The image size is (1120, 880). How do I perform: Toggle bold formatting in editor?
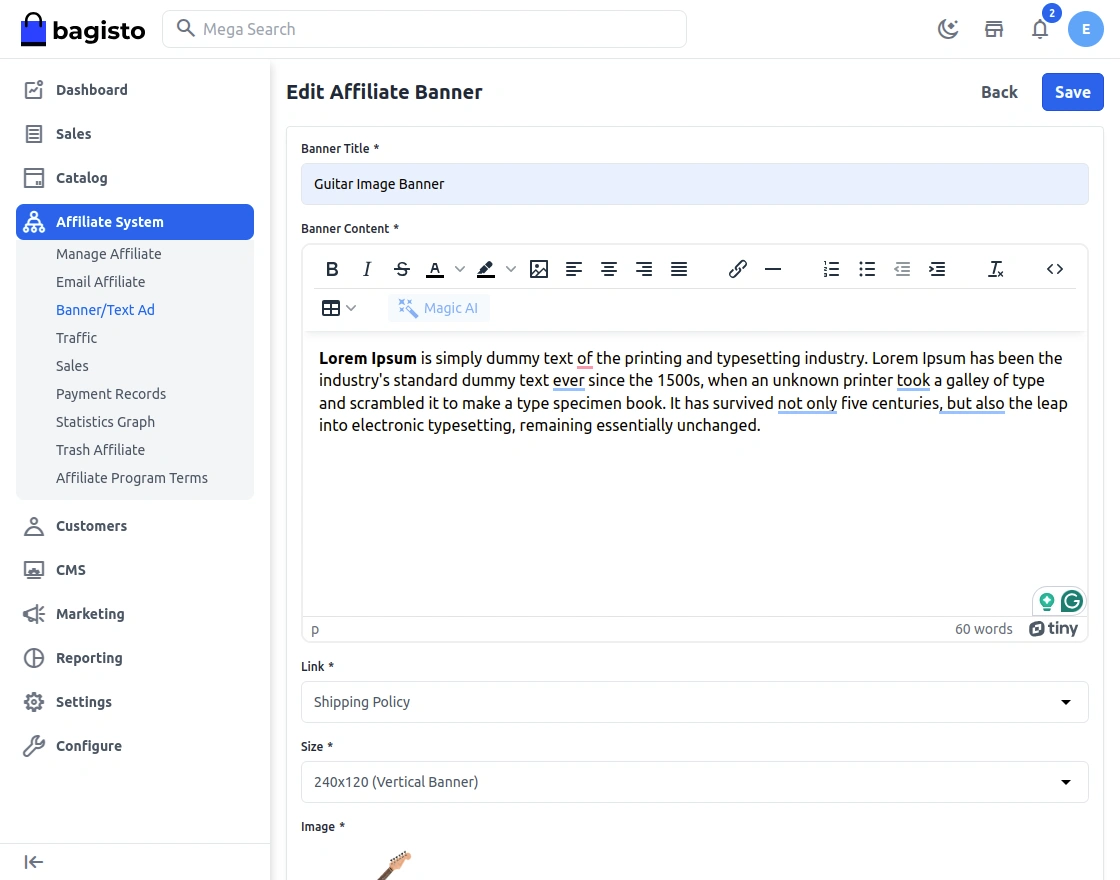click(x=332, y=269)
